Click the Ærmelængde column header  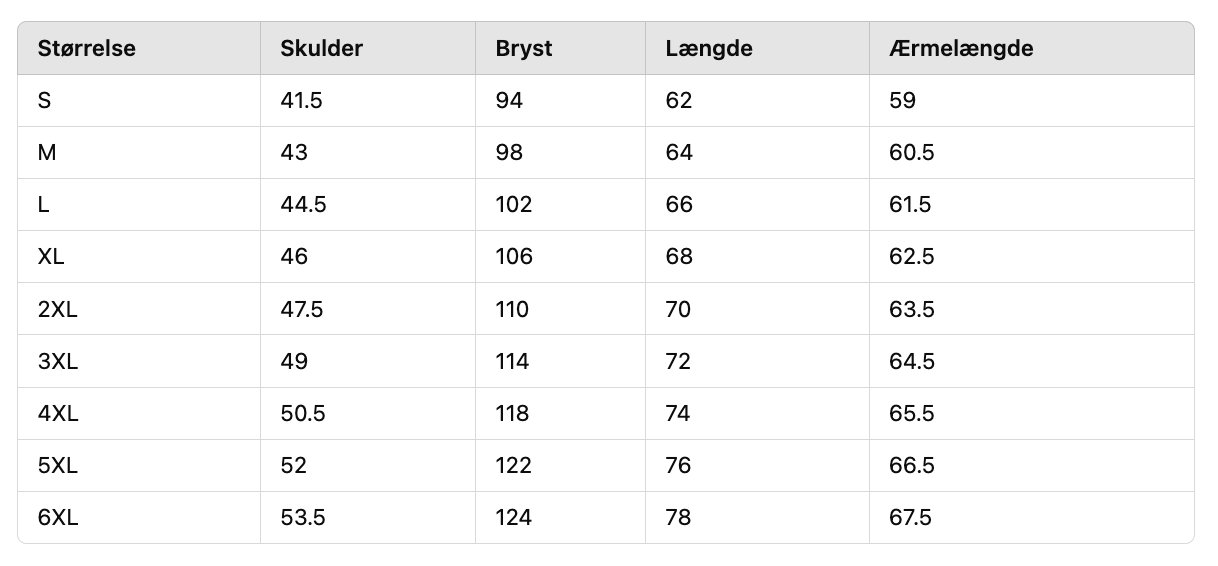[961, 49]
